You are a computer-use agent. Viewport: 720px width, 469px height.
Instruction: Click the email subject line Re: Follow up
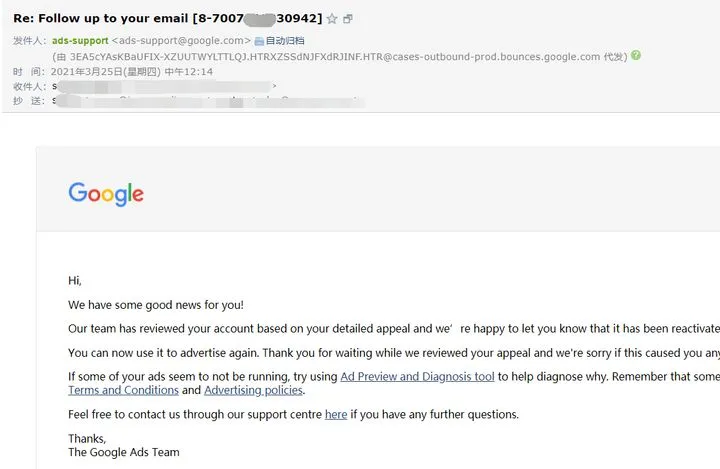coord(168,18)
